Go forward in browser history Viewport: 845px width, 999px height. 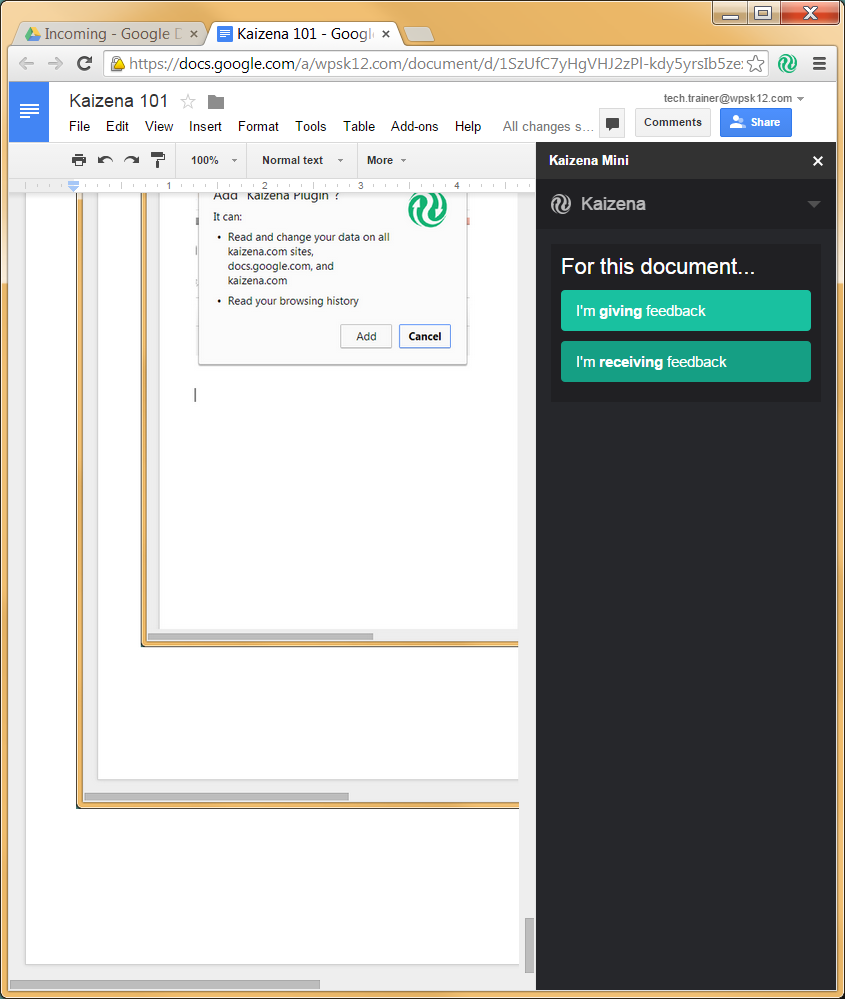[55, 63]
